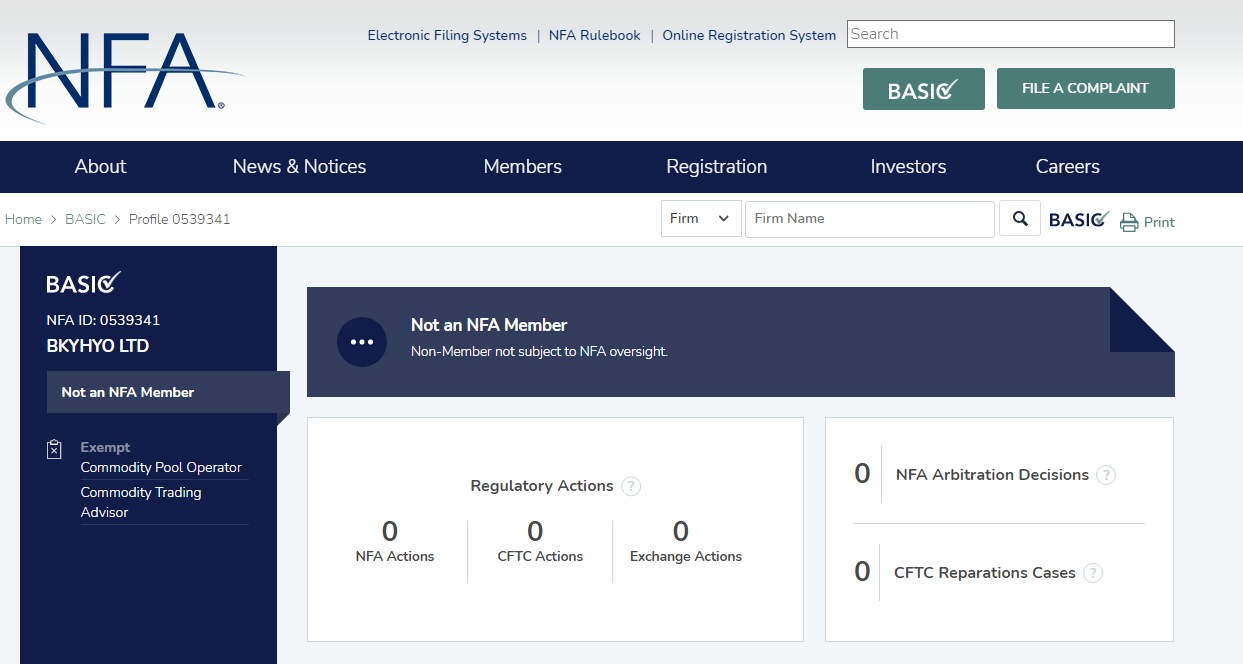The image size is (1243, 664).
Task: Click the CFTC Actions count
Action: 535,531
